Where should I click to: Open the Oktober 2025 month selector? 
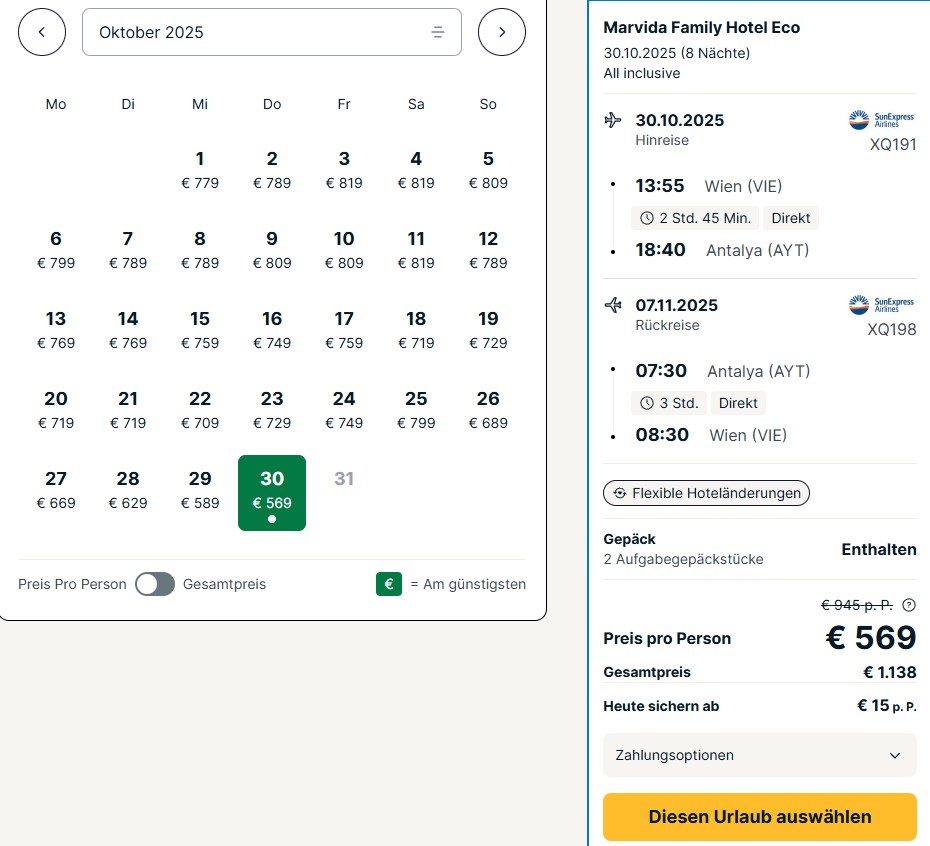click(x=272, y=32)
